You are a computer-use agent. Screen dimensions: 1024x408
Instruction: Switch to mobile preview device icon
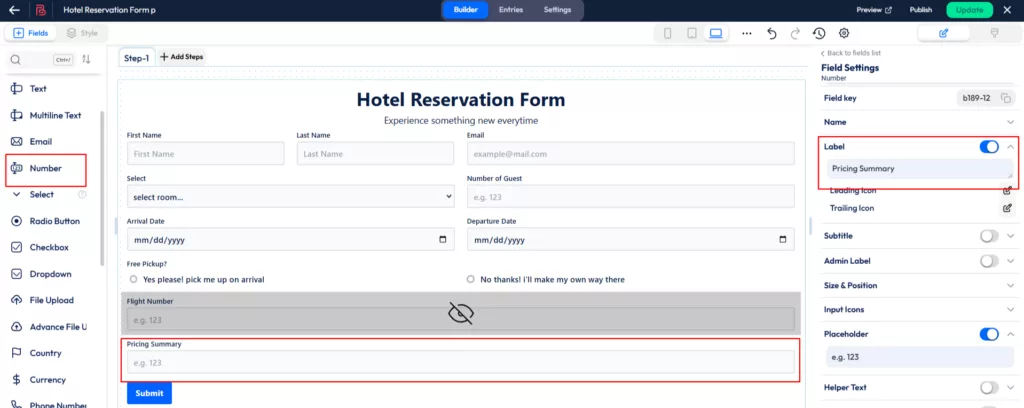(x=668, y=33)
